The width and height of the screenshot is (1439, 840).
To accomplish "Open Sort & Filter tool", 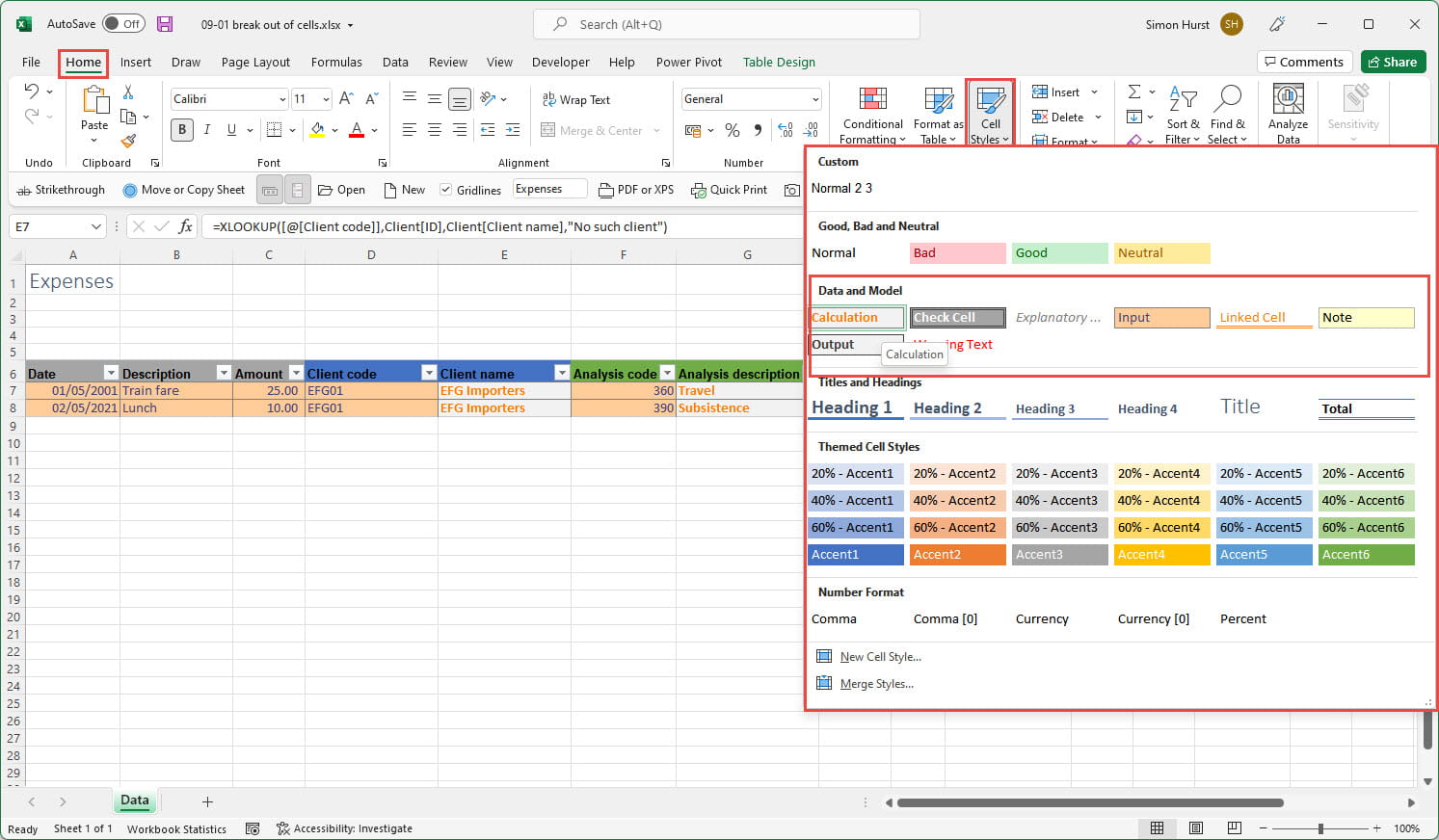I will (x=1183, y=114).
